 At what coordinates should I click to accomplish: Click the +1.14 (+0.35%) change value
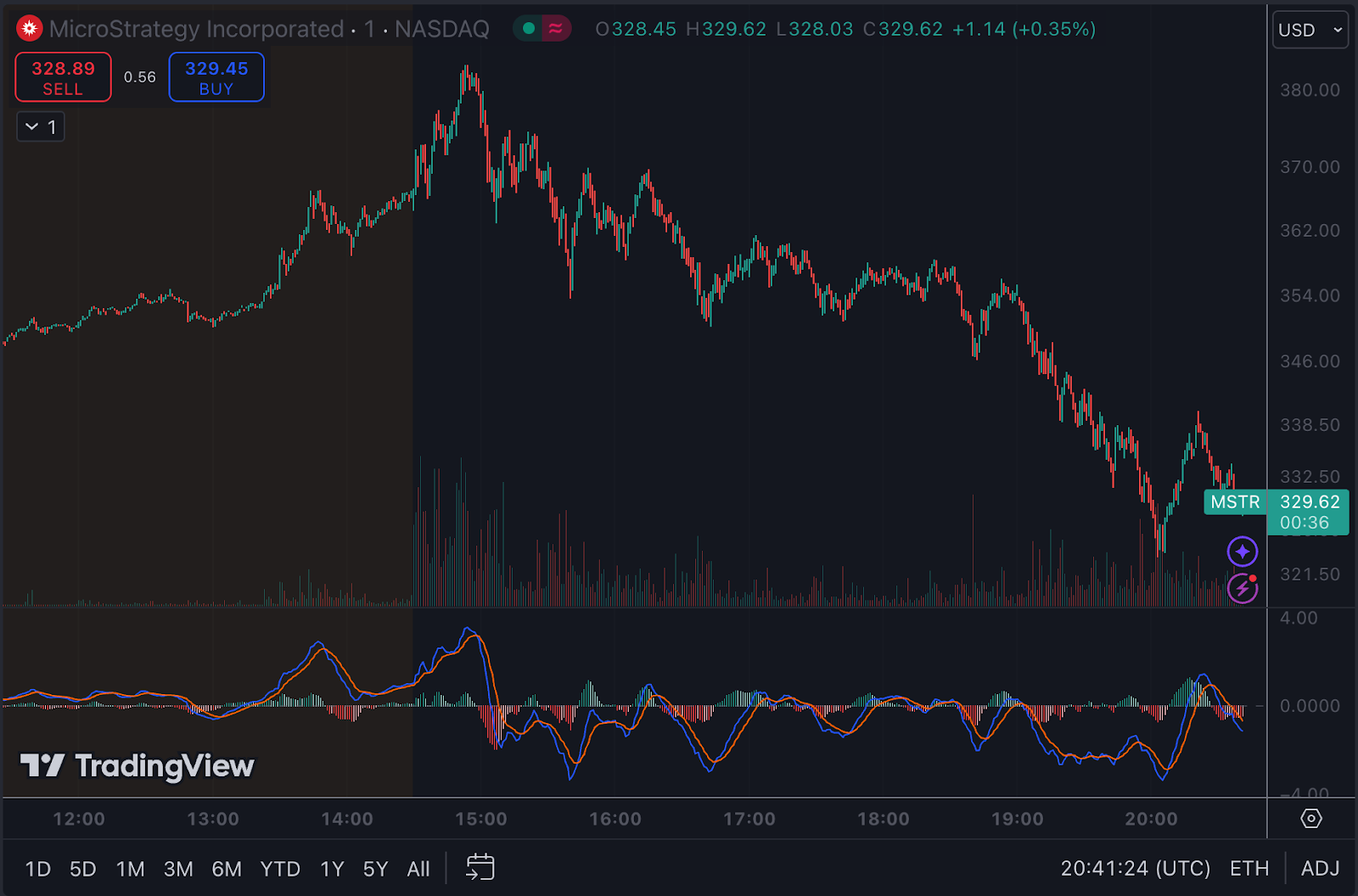[1024, 29]
